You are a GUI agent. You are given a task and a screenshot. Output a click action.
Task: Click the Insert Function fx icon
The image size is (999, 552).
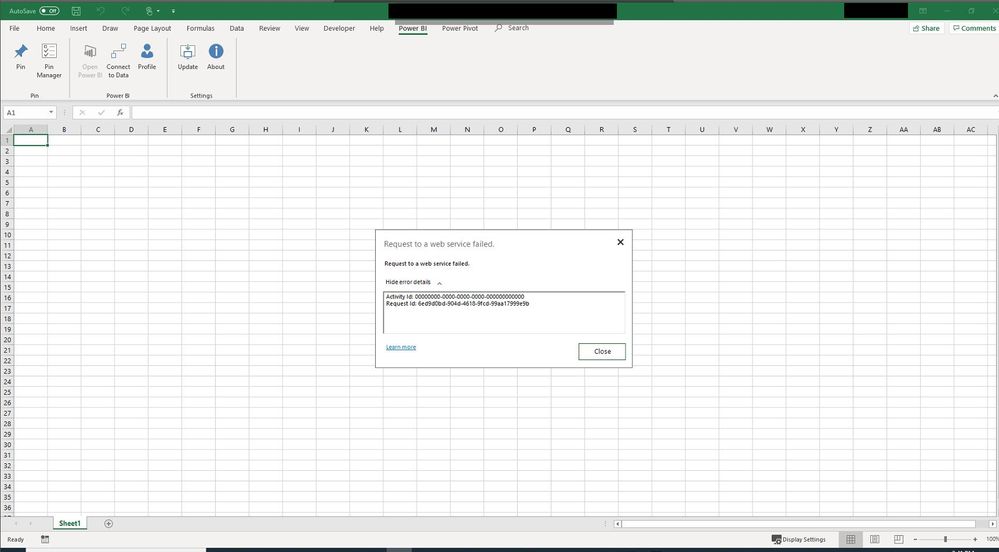(120, 113)
